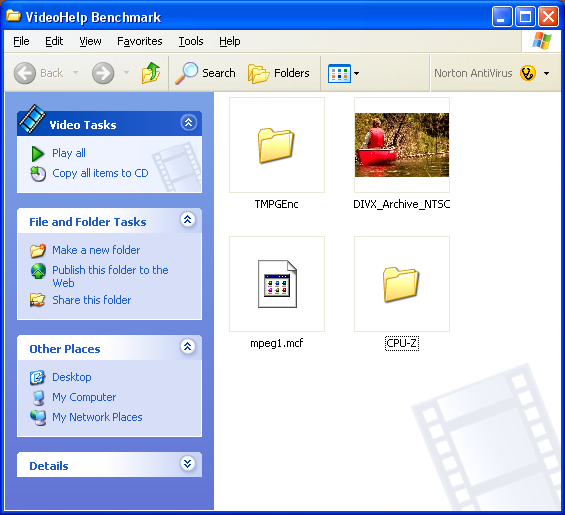The height and width of the screenshot is (515, 565).
Task: Select the mpeg1.mcf file icon
Action: 277,284
